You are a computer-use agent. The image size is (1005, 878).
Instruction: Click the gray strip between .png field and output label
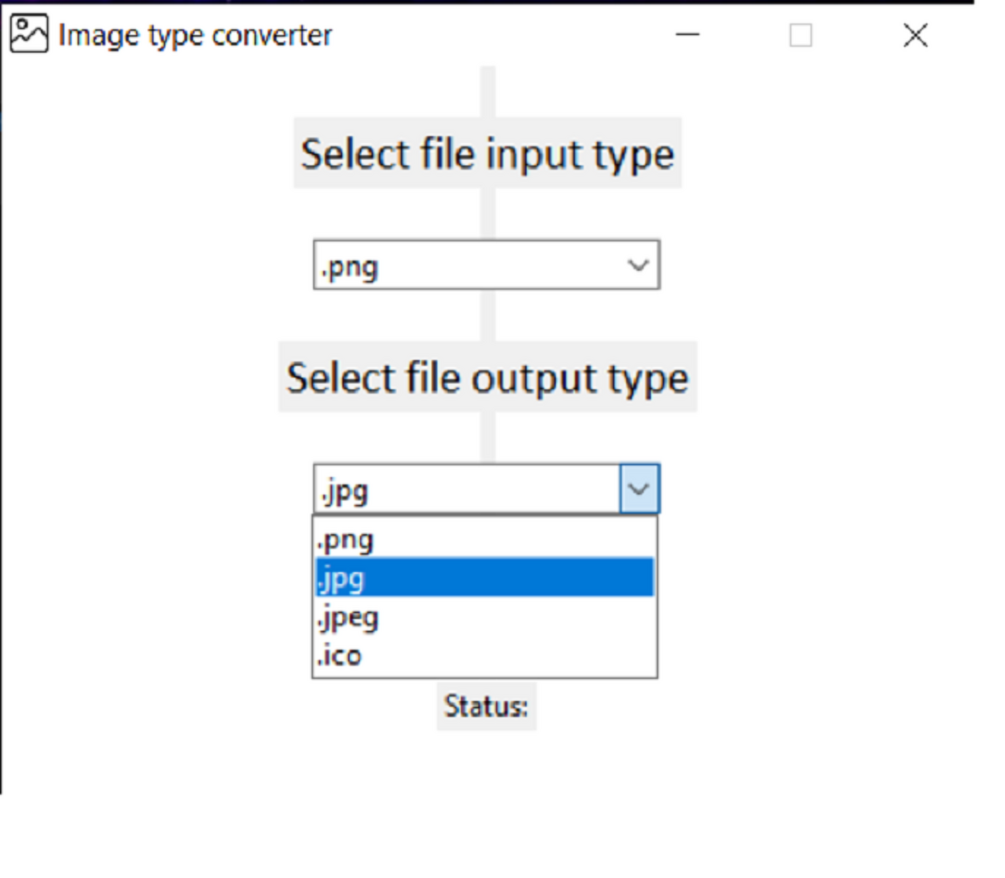488,315
